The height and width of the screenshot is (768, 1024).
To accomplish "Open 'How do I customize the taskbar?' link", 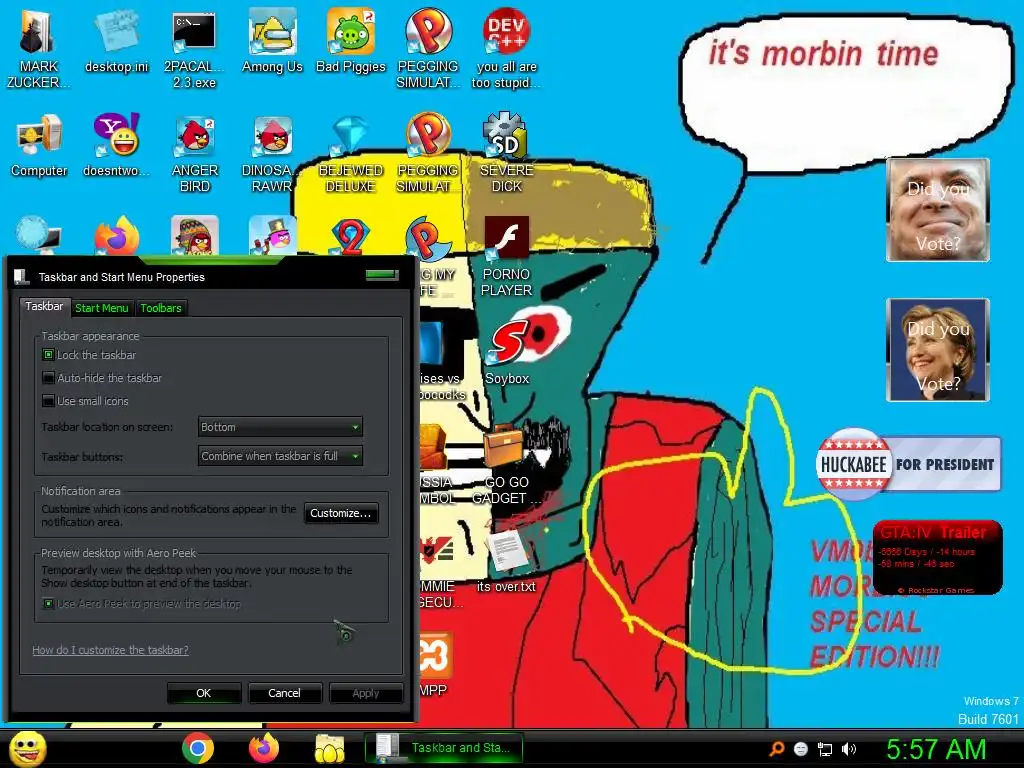I will (x=110, y=650).
